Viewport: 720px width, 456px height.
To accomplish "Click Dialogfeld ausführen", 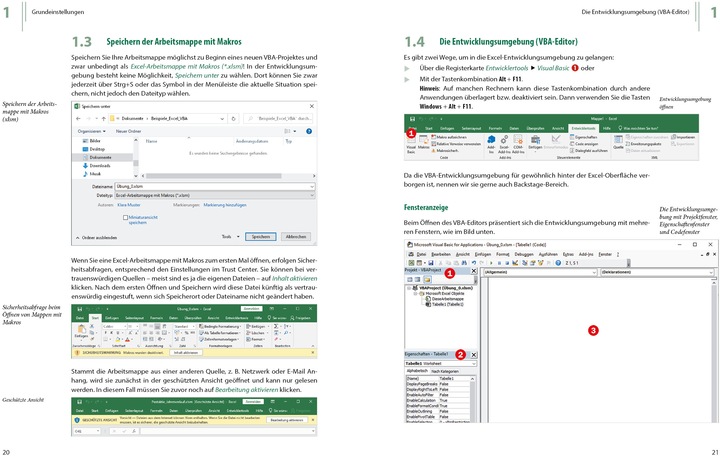I will (x=589, y=150).
